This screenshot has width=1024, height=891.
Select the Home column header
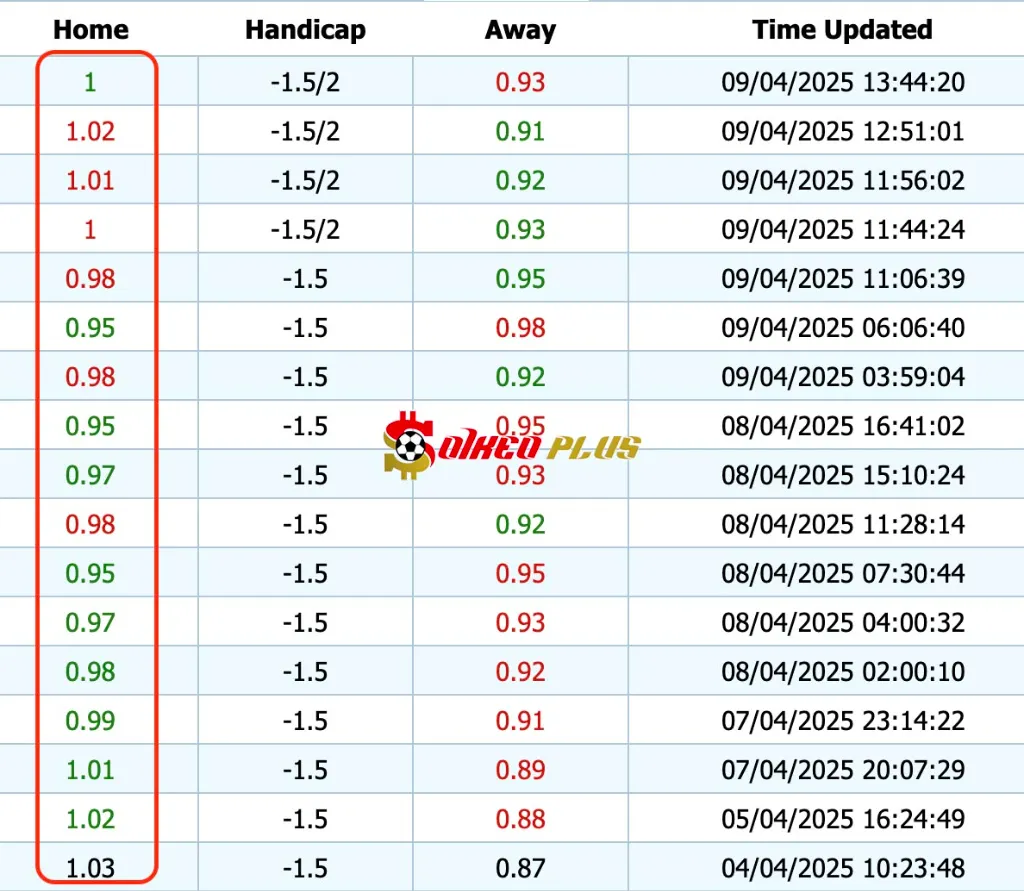[x=91, y=30]
